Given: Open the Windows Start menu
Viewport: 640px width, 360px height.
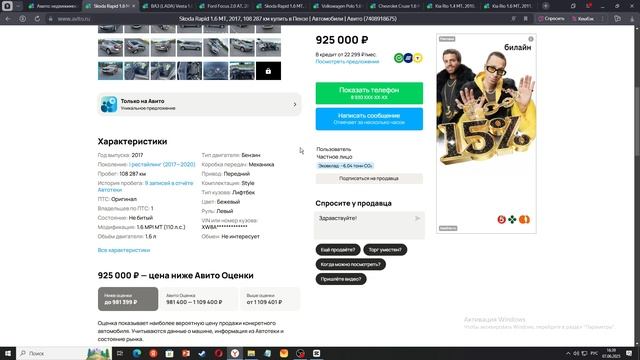Looking at the screenshot, I should pyautogui.click(x=8, y=353).
